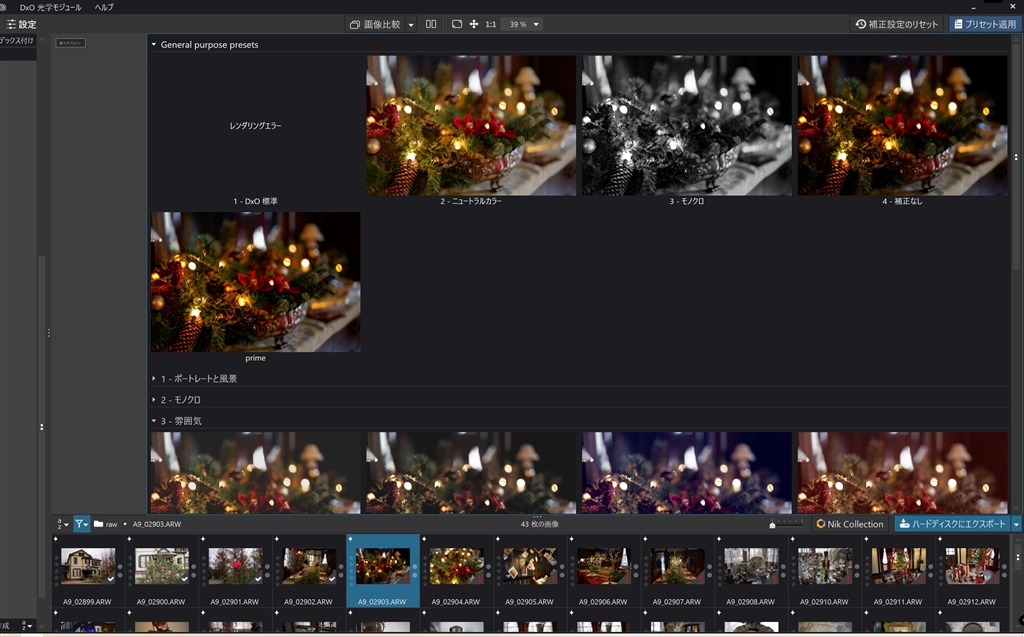Switch to side-by-side split view
The width and height of the screenshot is (1024, 637).
coord(431,24)
